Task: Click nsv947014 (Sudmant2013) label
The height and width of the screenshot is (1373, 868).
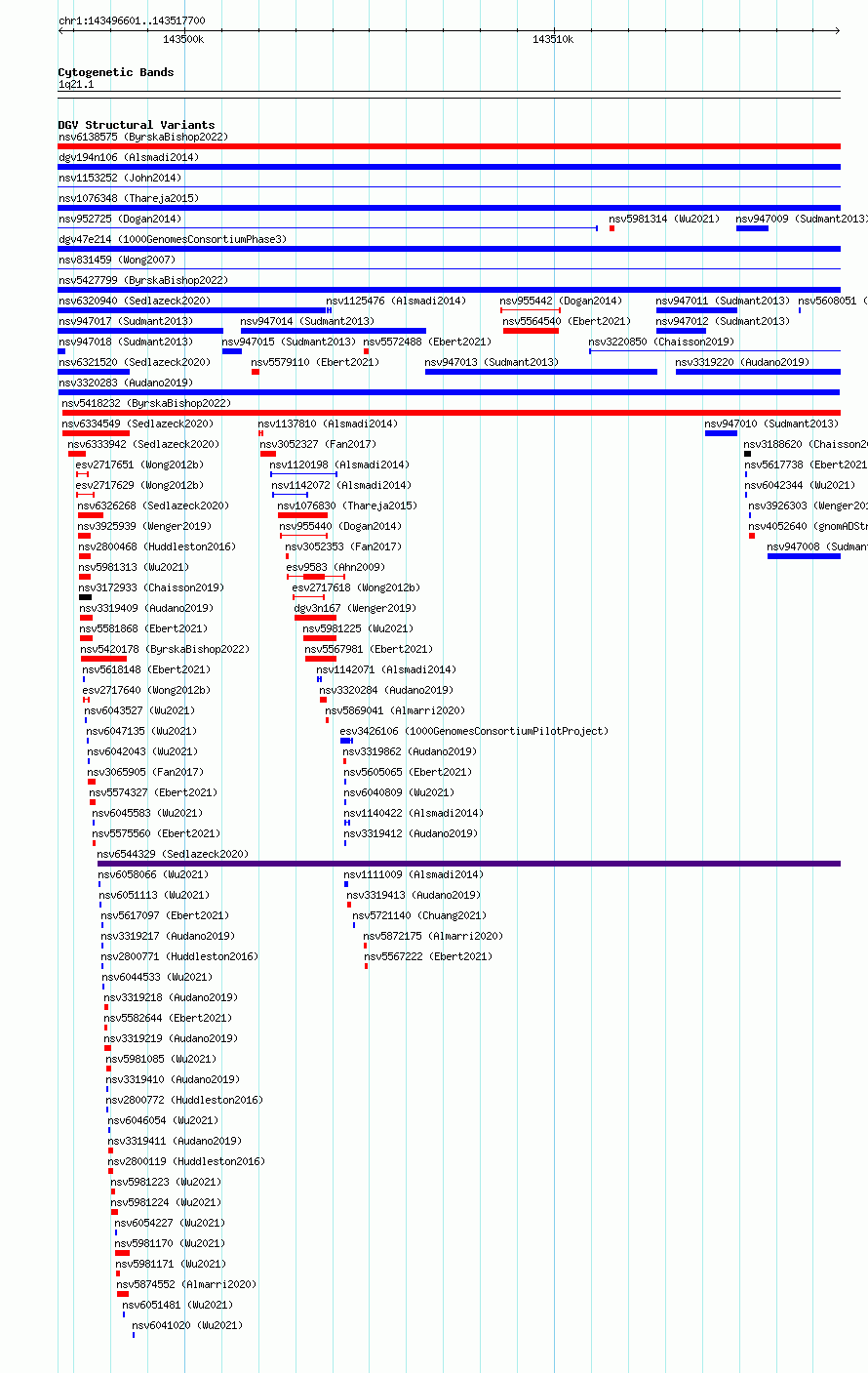Action: [307, 321]
